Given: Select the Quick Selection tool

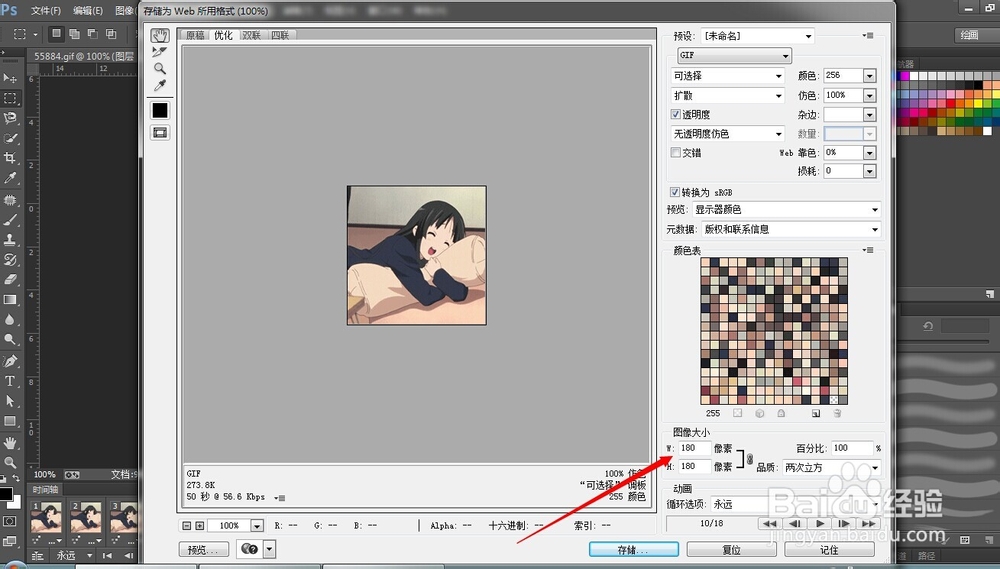Looking at the screenshot, I should [10, 138].
